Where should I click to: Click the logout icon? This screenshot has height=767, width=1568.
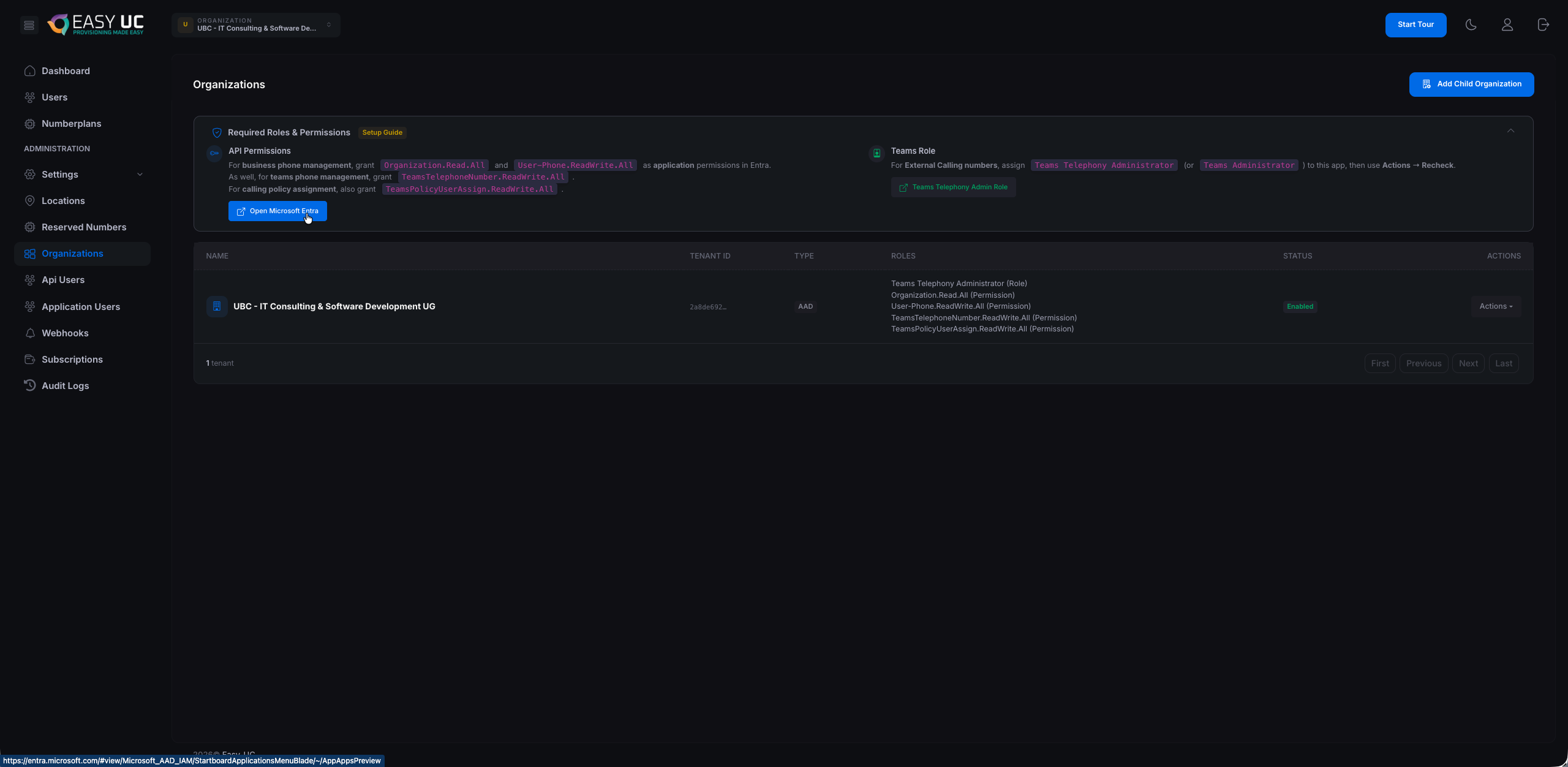coord(1543,25)
